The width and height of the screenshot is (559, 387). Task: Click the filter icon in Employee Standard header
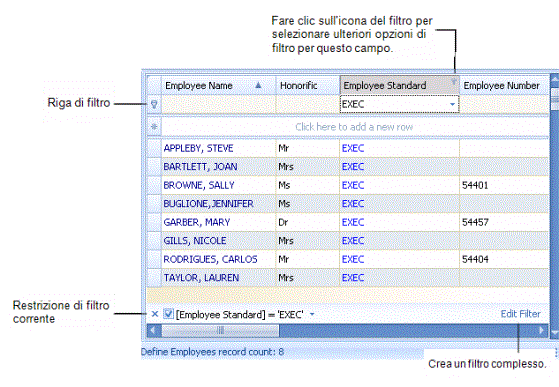[453, 82]
